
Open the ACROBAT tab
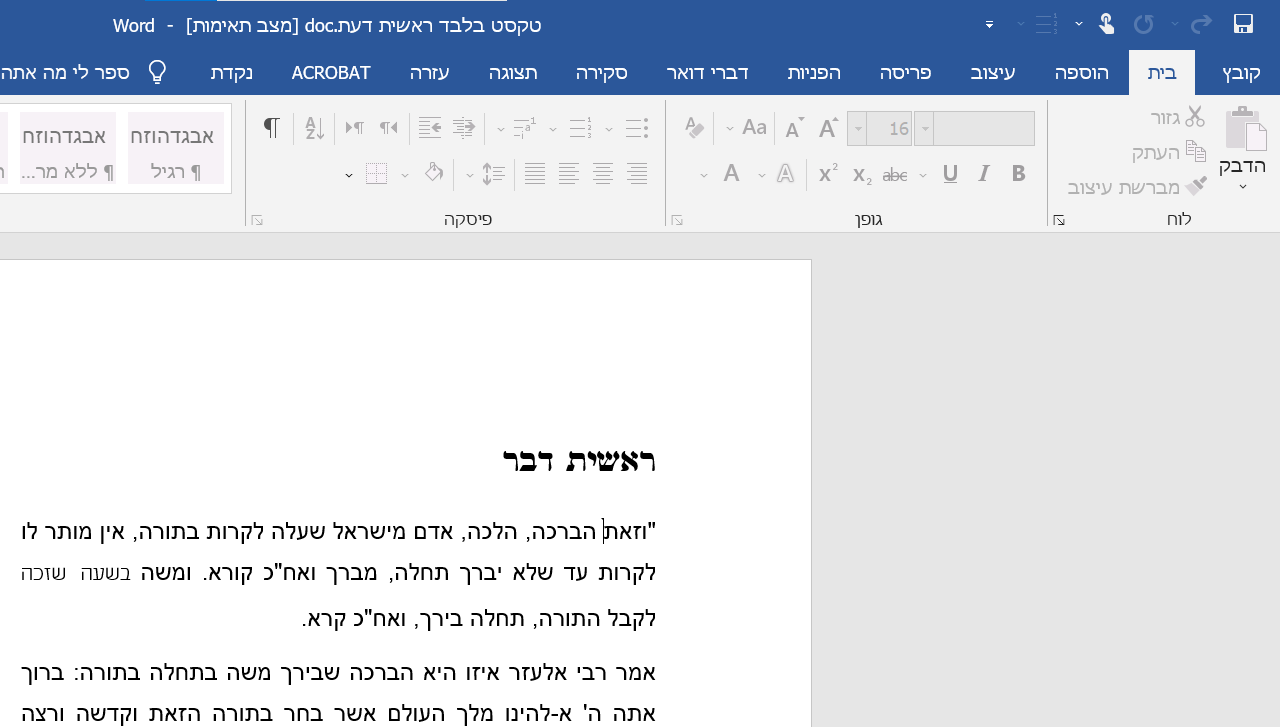tap(331, 72)
